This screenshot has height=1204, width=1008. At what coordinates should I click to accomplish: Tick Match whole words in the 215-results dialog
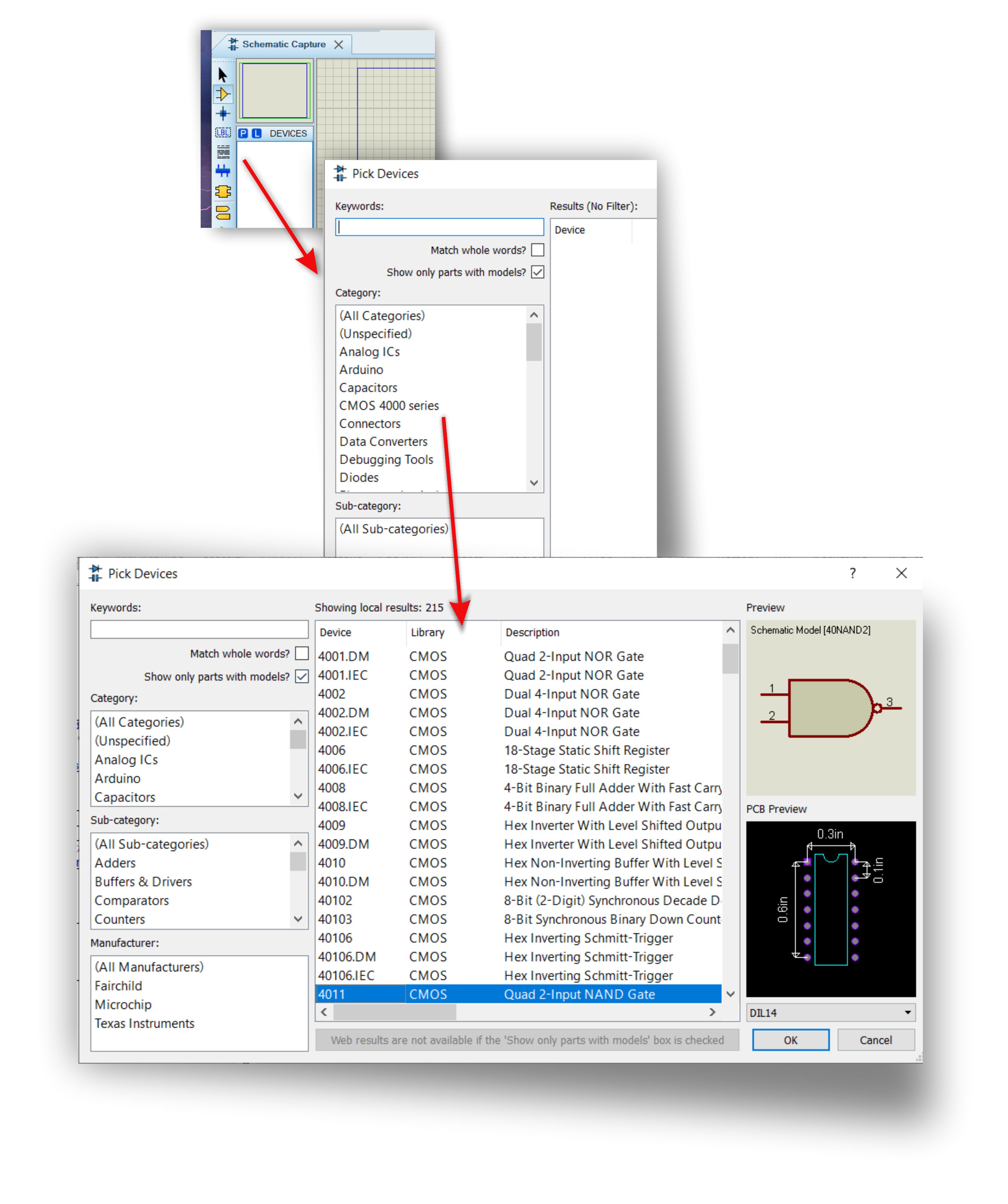[301, 653]
